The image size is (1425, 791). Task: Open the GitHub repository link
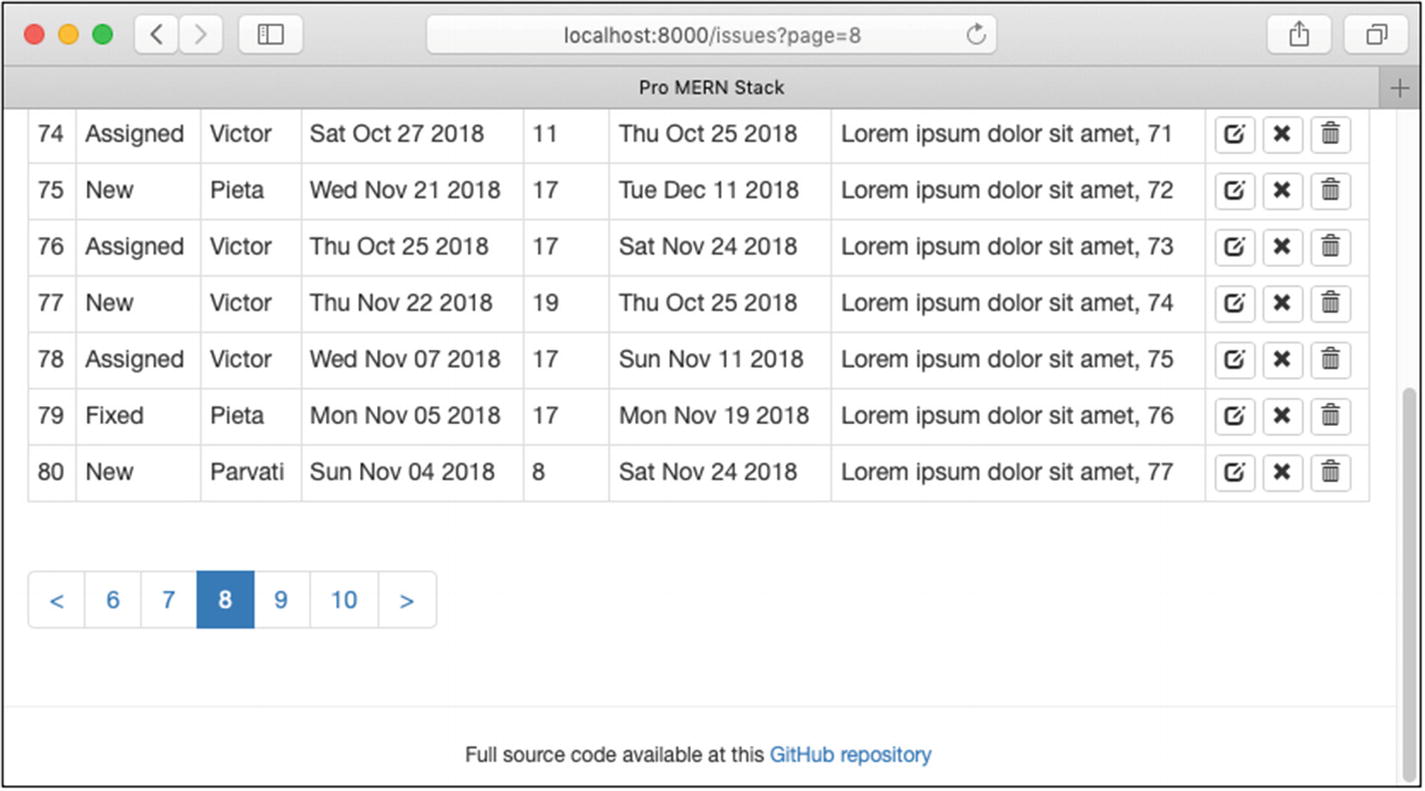[850, 755]
